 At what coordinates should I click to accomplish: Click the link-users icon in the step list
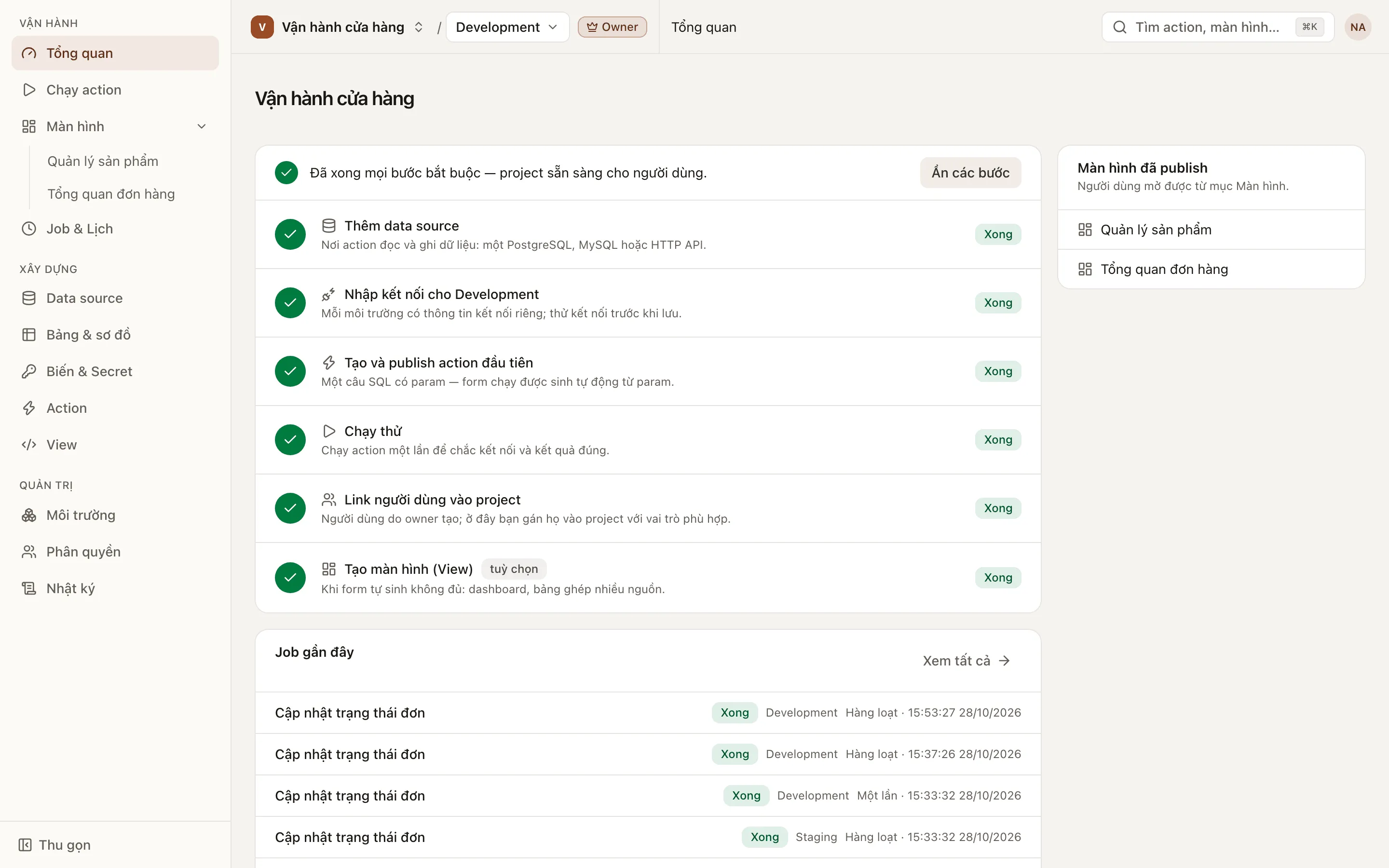click(329, 500)
